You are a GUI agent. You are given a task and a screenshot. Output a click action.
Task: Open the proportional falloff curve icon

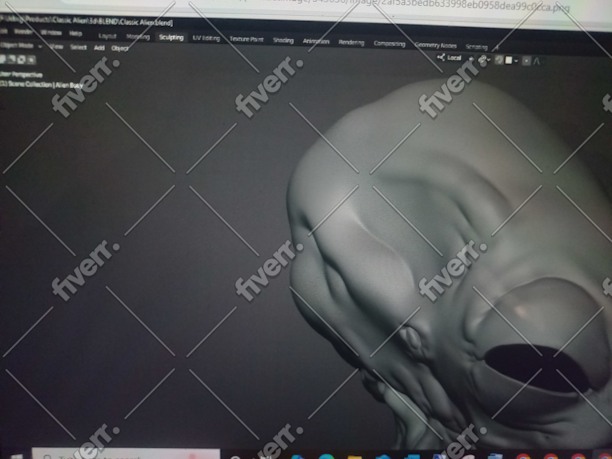tap(537, 61)
